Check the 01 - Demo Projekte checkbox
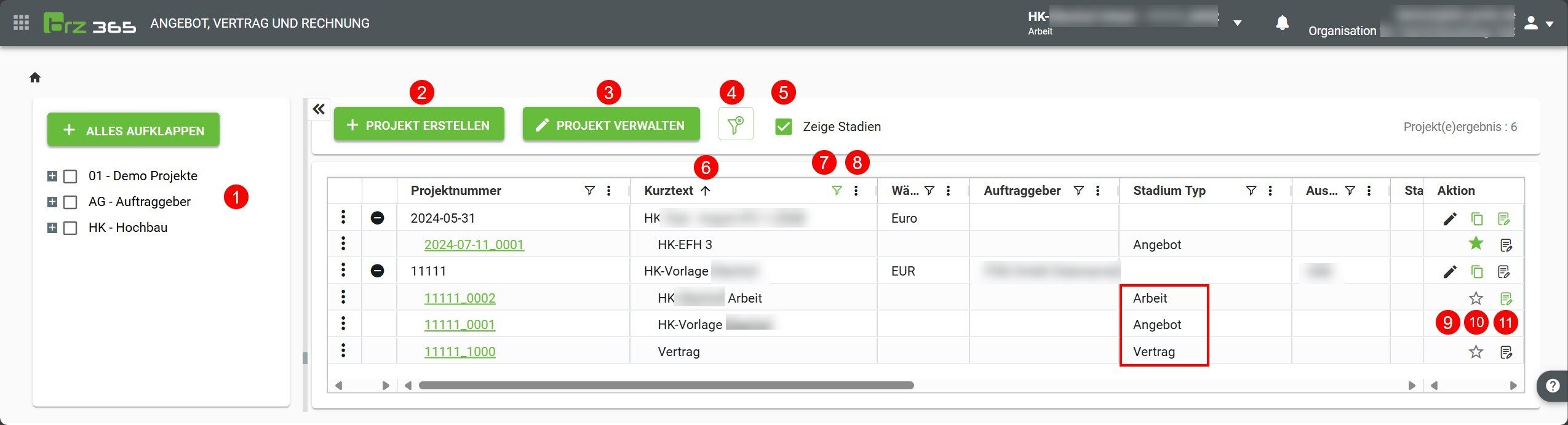Screen dimensions: 1568x425 pyautogui.click(x=71, y=177)
